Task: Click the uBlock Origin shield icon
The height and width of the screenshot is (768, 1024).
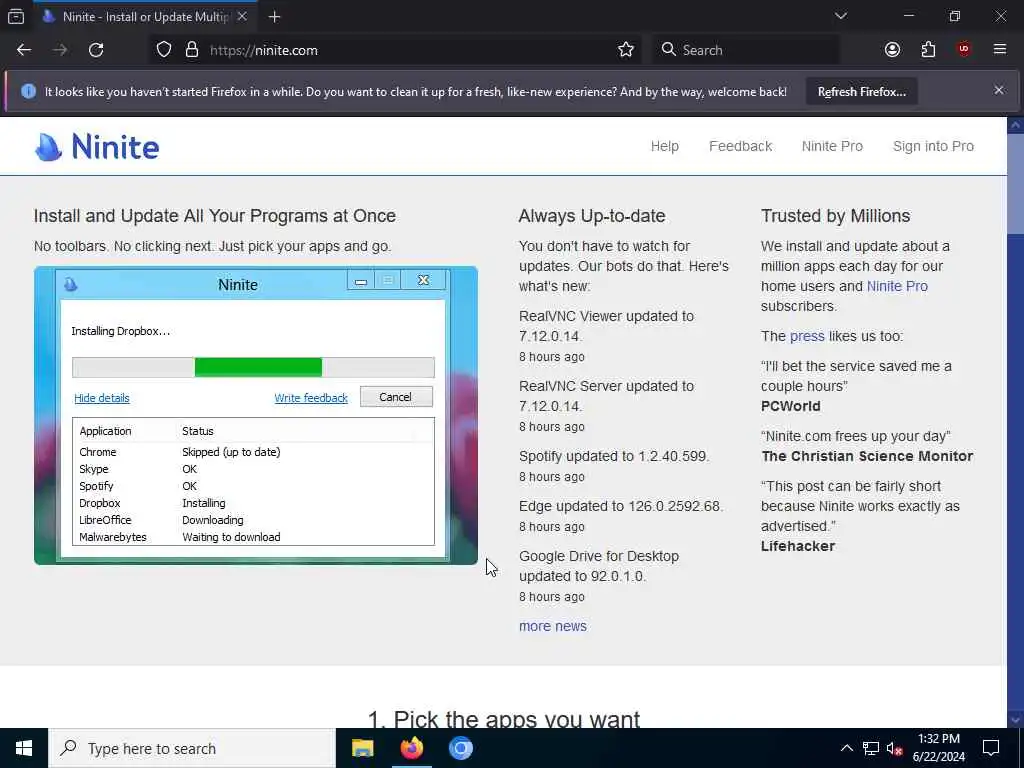Action: tap(964, 50)
